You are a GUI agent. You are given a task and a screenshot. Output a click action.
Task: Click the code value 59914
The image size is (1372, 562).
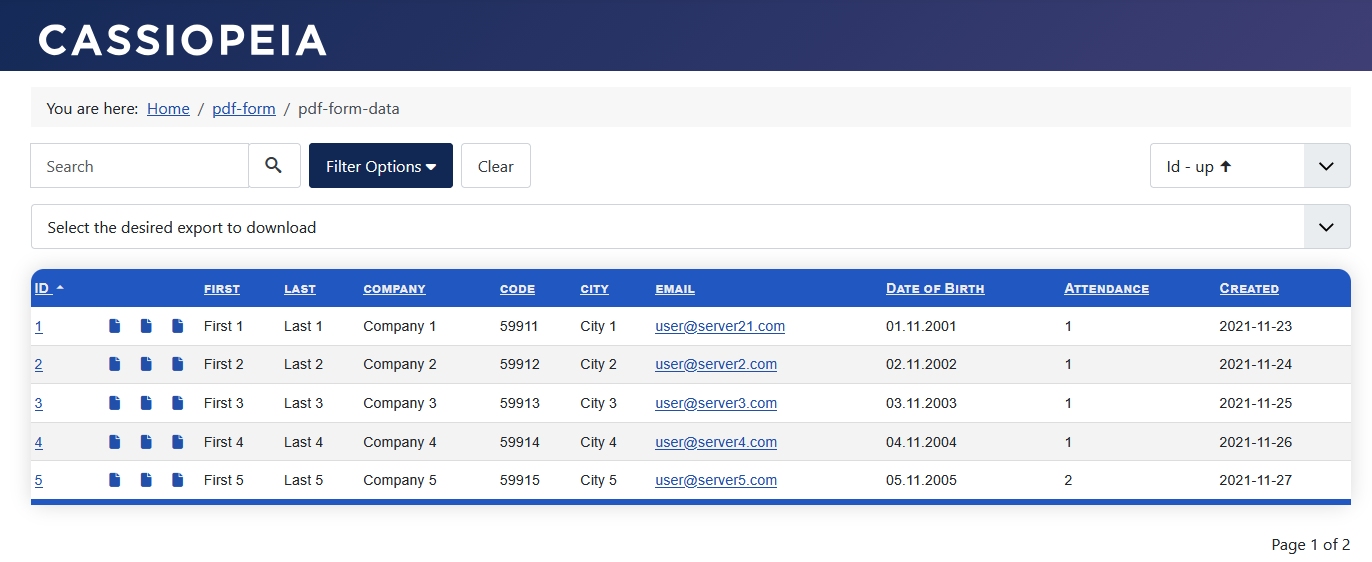point(520,442)
